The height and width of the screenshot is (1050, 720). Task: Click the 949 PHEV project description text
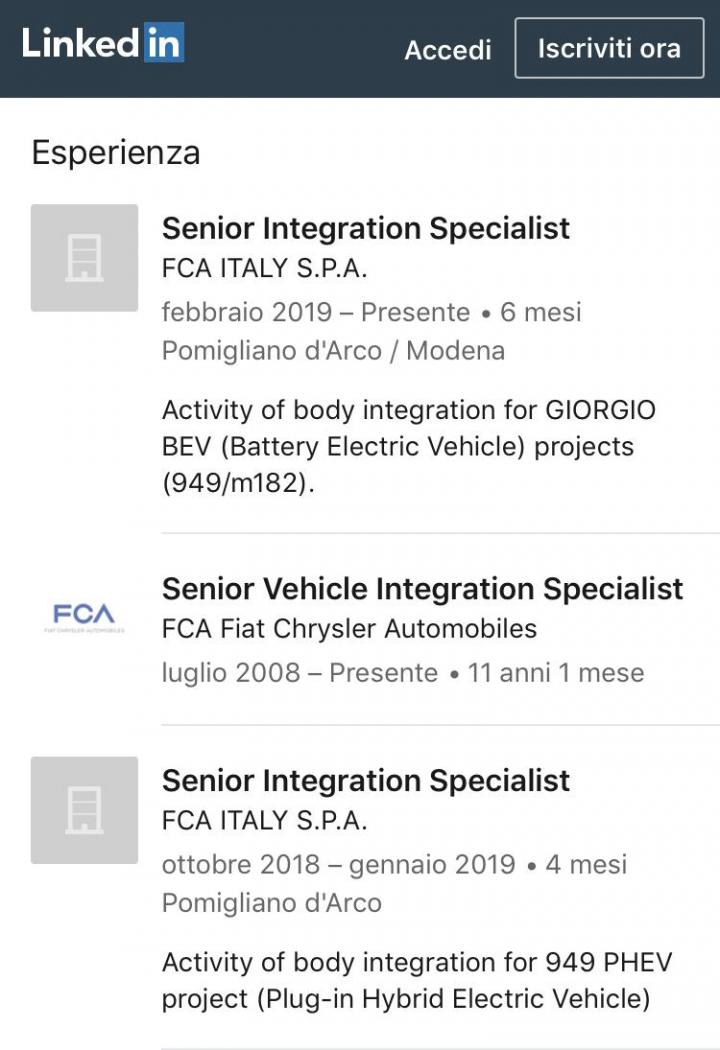coord(416,980)
